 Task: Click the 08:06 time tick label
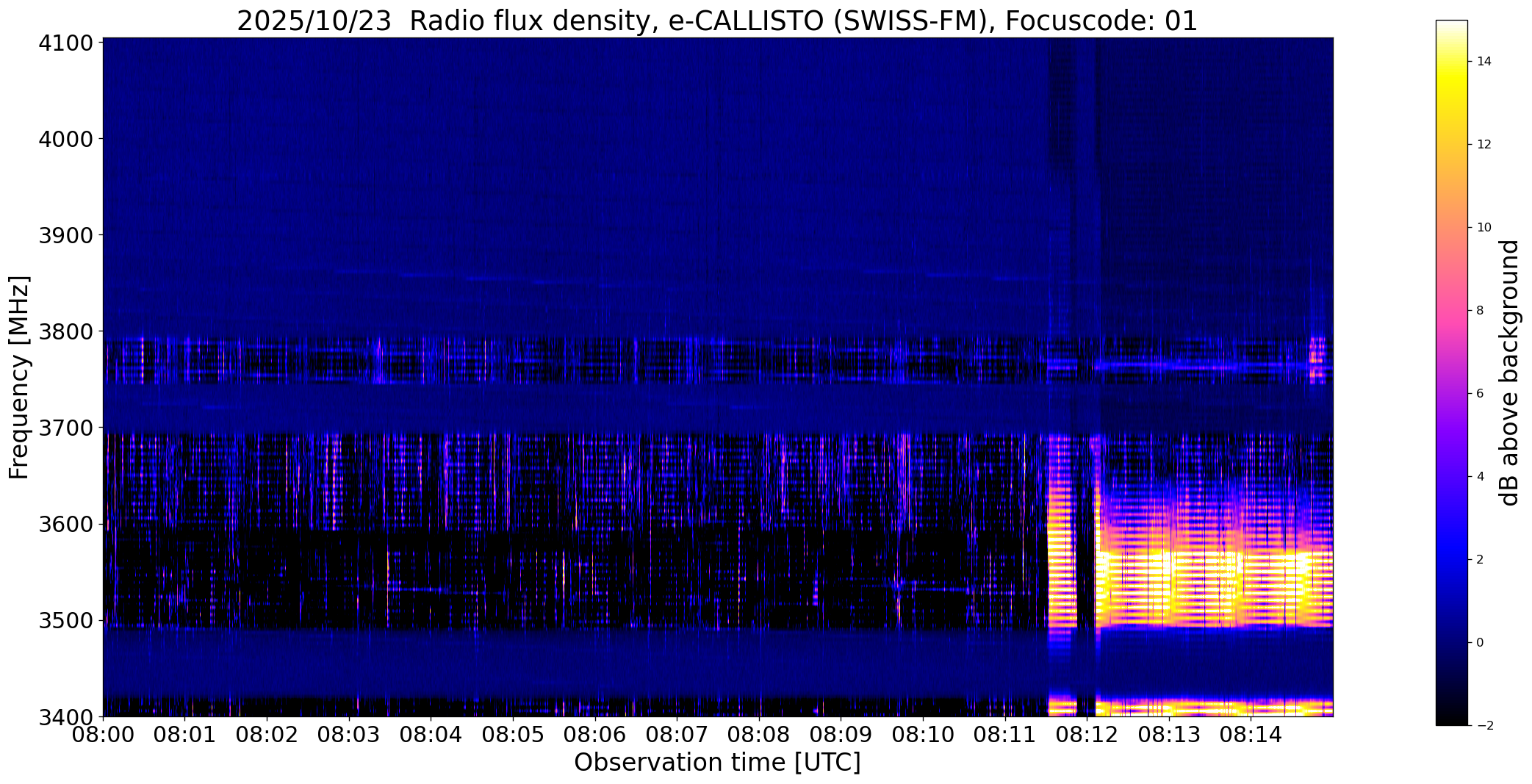595,735
